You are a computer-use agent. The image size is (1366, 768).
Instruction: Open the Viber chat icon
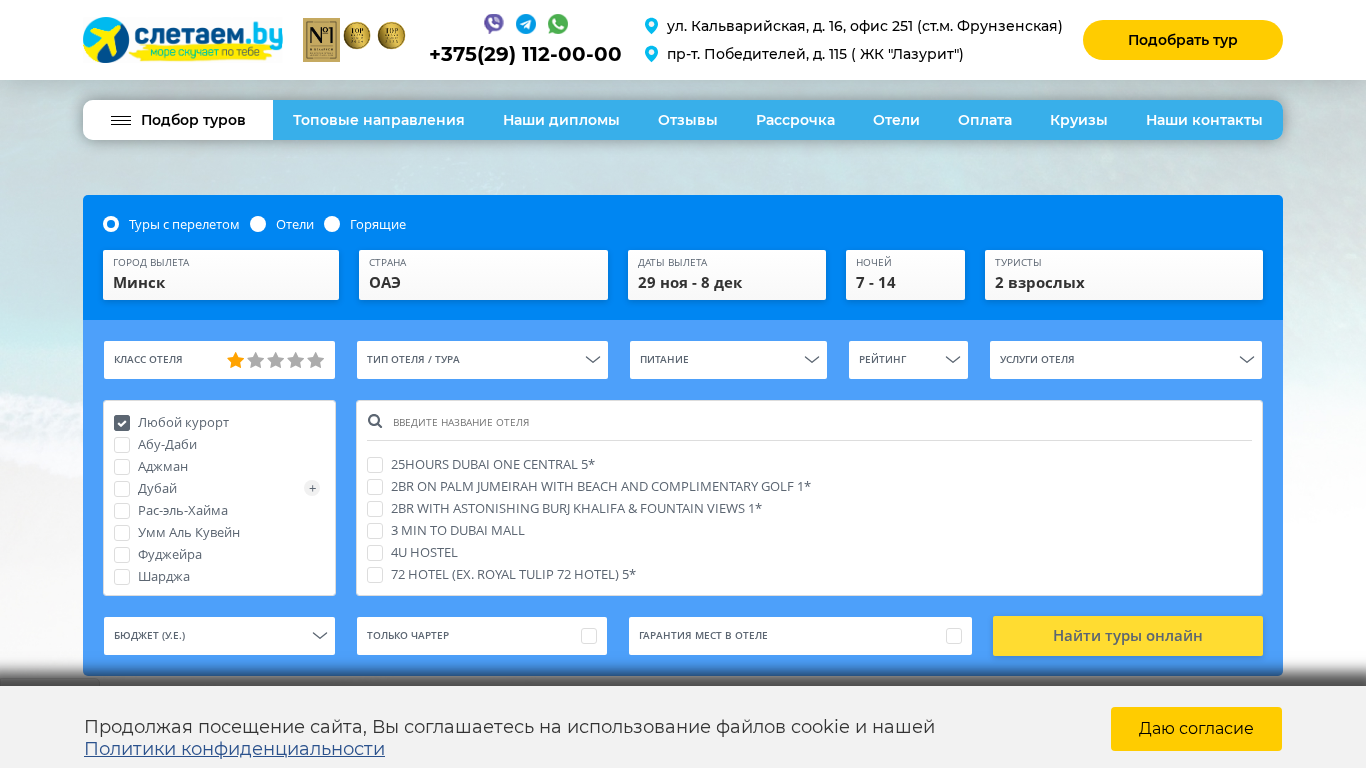coord(494,24)
